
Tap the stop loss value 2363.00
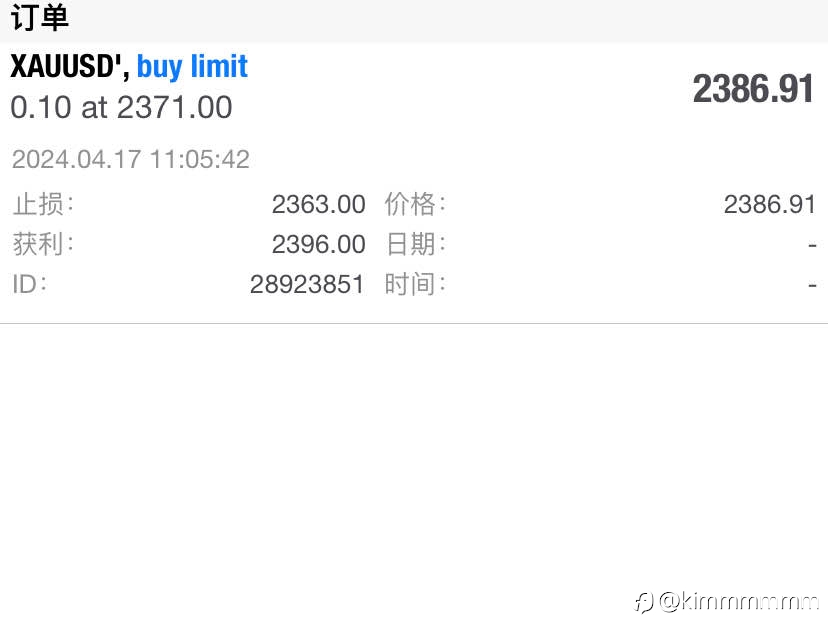[x=318, y=204]
